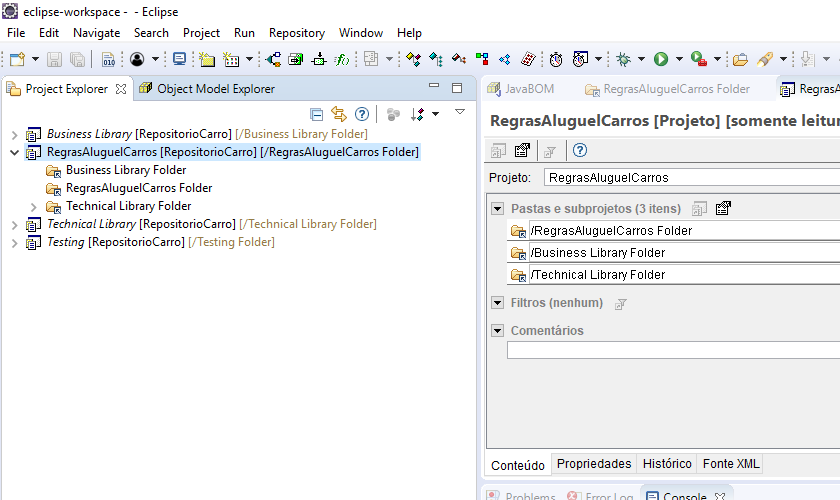Open dropdown next to new table icon
This screenshot has width=840, height=500.
point(249,59)
